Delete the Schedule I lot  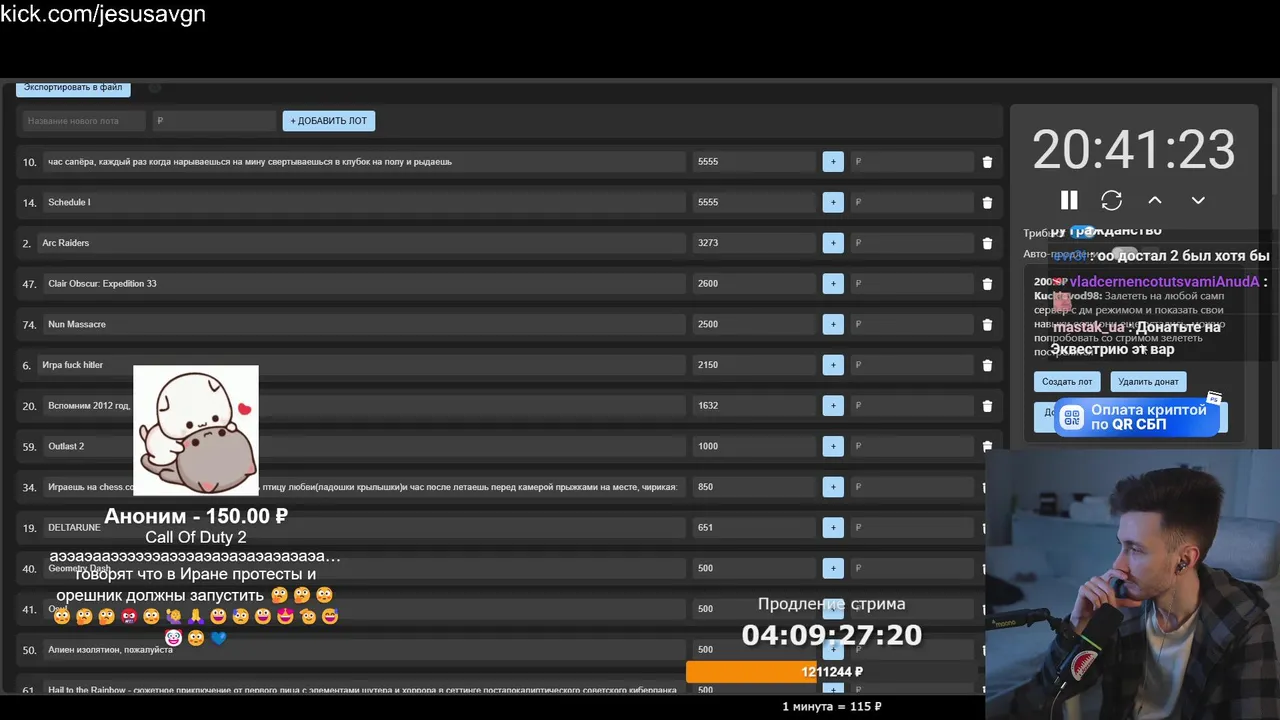[987, 202]
